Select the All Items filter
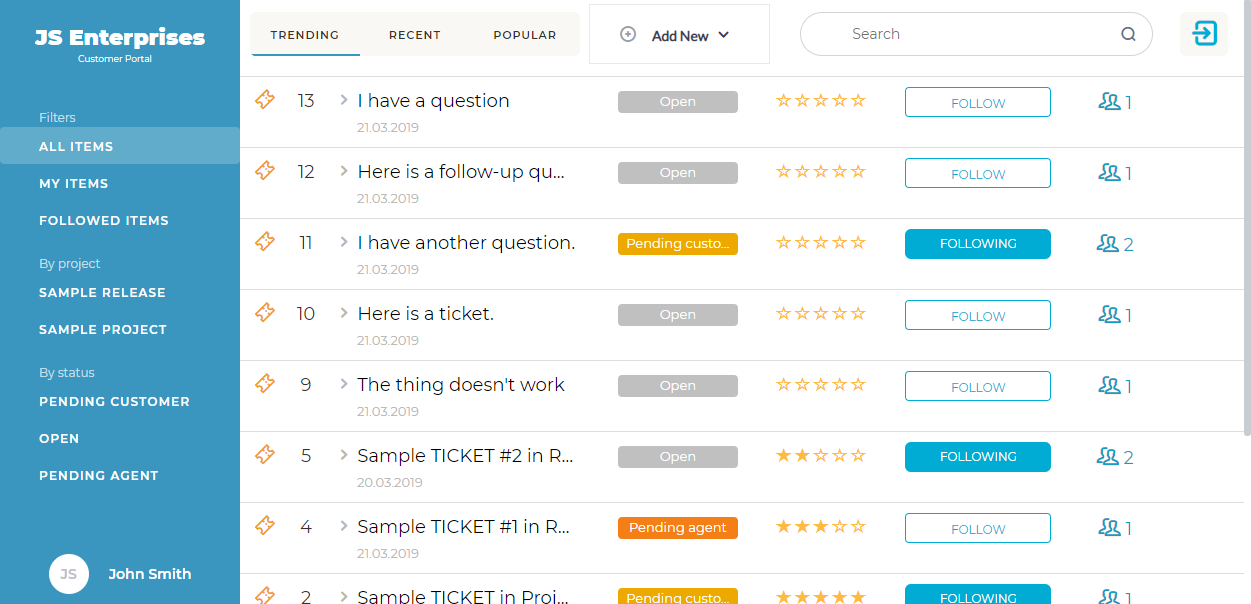 (x=120, y=146)
